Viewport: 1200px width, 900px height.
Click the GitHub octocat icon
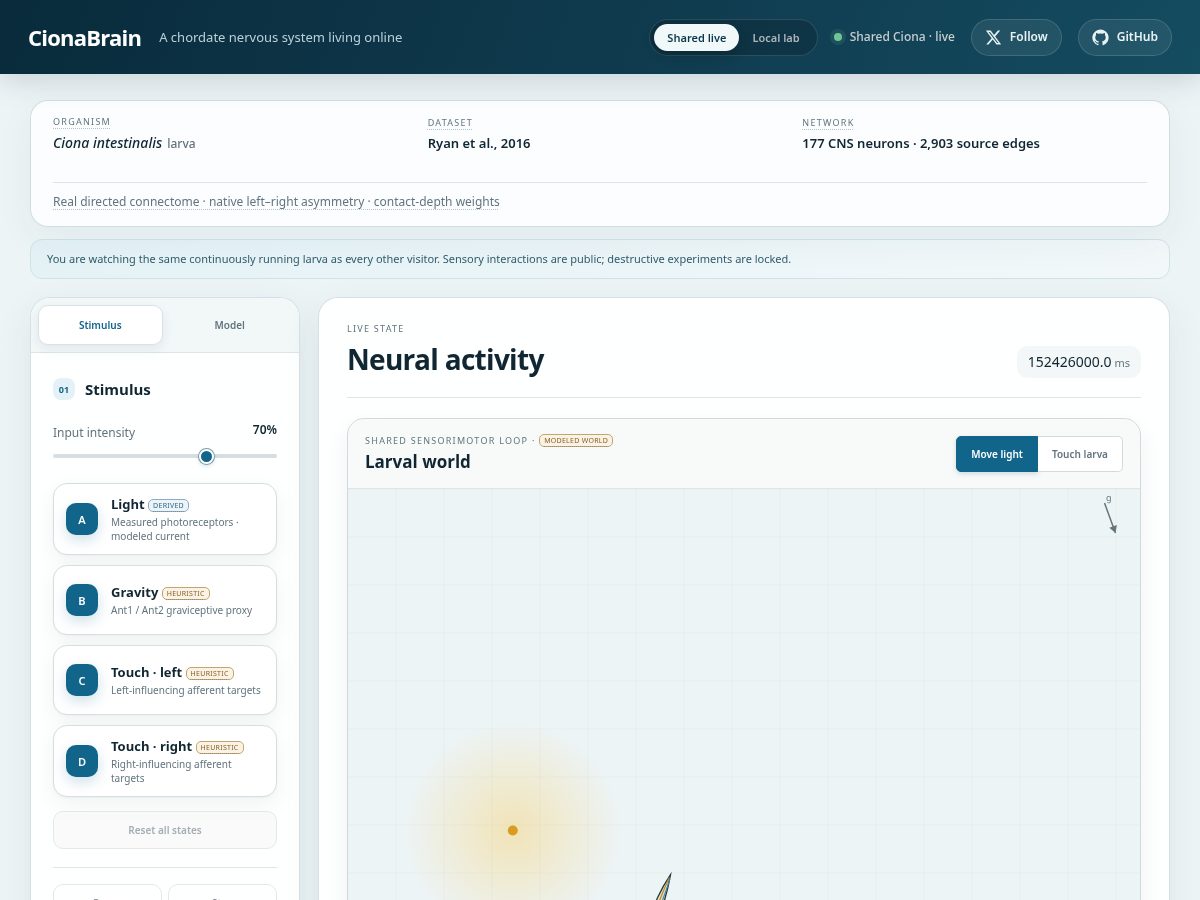point(1100,37)
